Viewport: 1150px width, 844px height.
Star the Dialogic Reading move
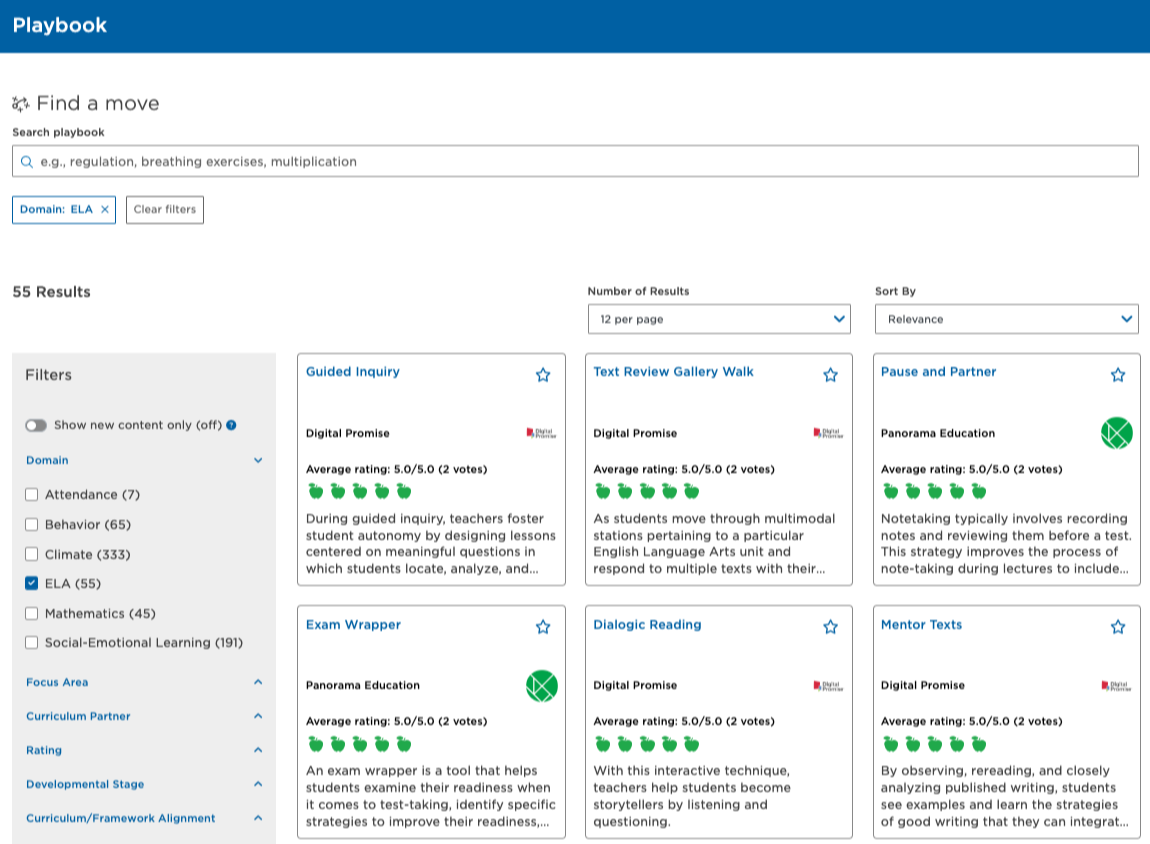(x=830, y=627)
